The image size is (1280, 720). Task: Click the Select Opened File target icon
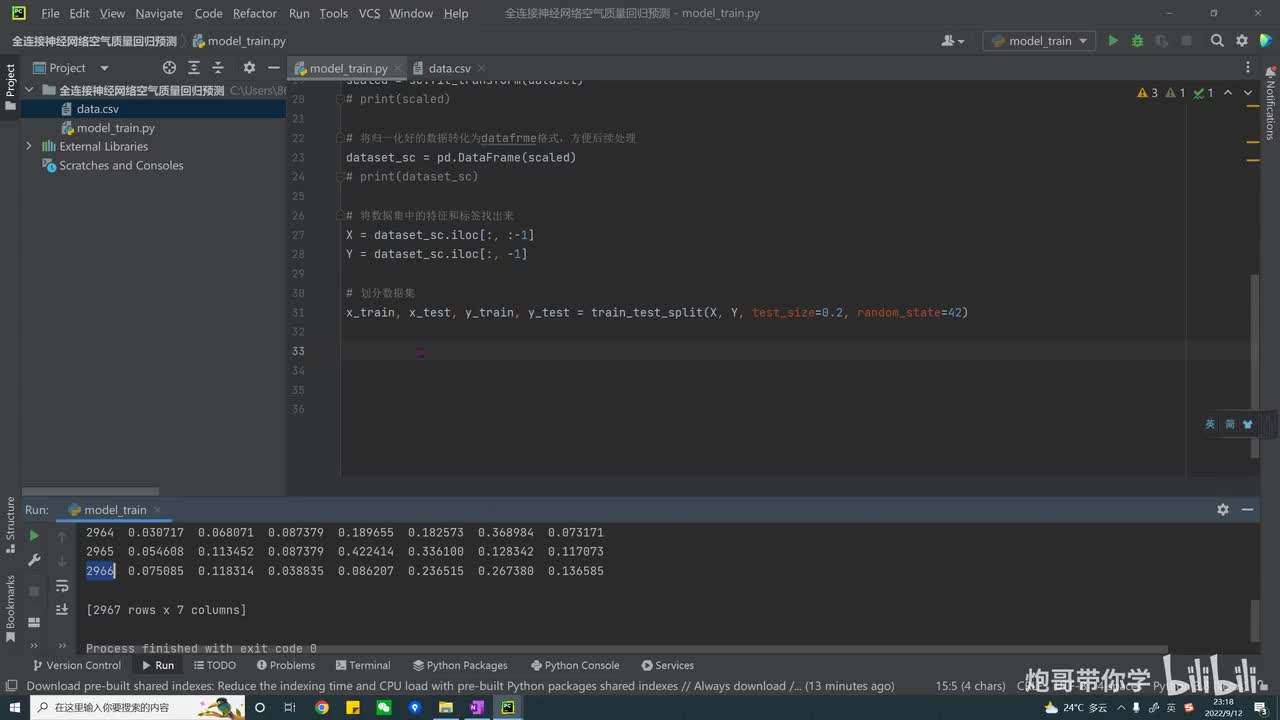click(x=169, y=68)
